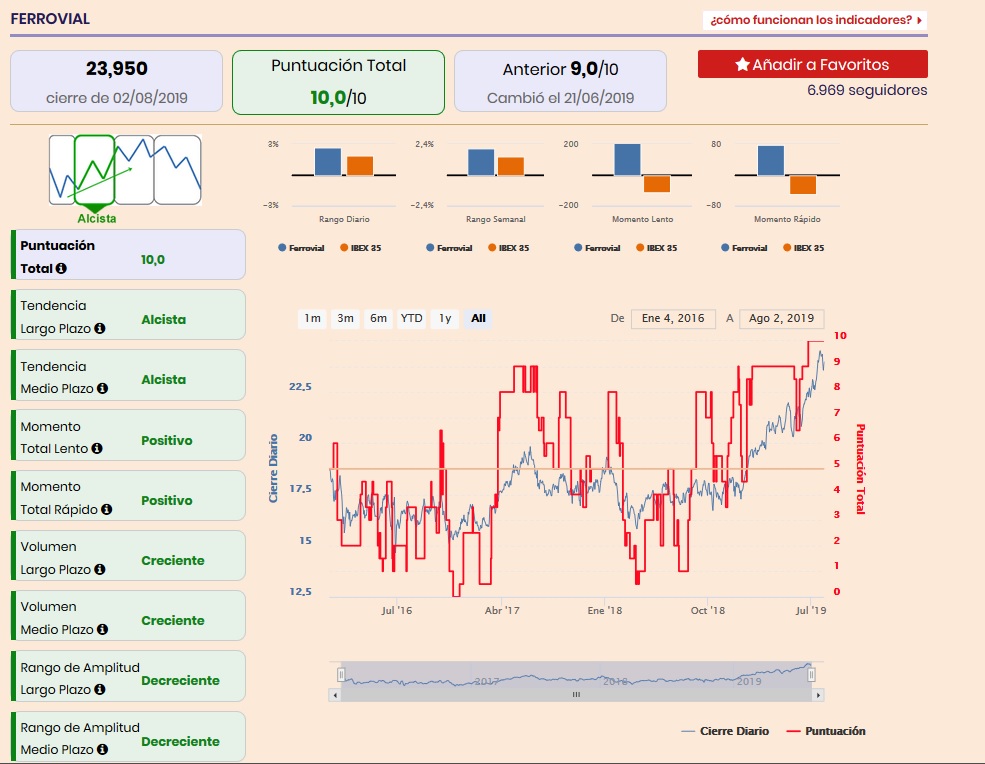Click the IBEX 35 orange bar in Momento Lento

tap(657, 183)
